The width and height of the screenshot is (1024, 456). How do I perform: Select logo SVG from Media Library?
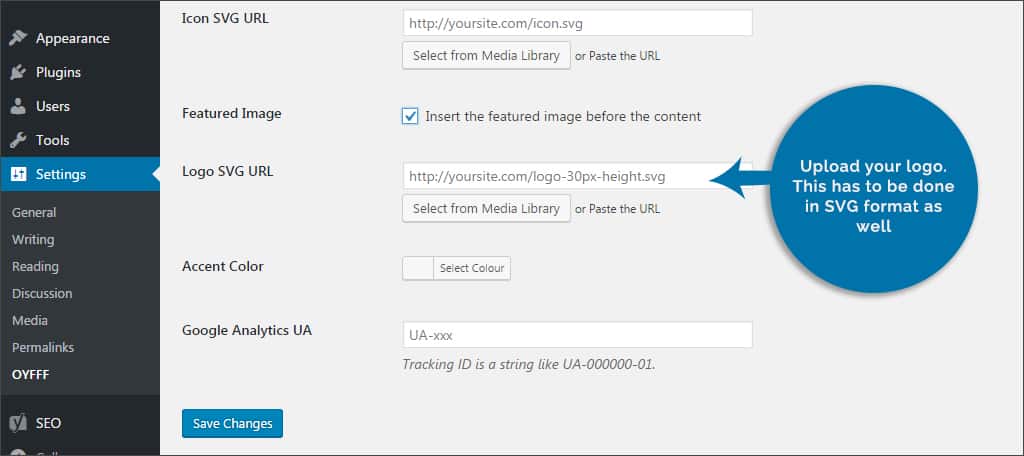pos(486,208)
